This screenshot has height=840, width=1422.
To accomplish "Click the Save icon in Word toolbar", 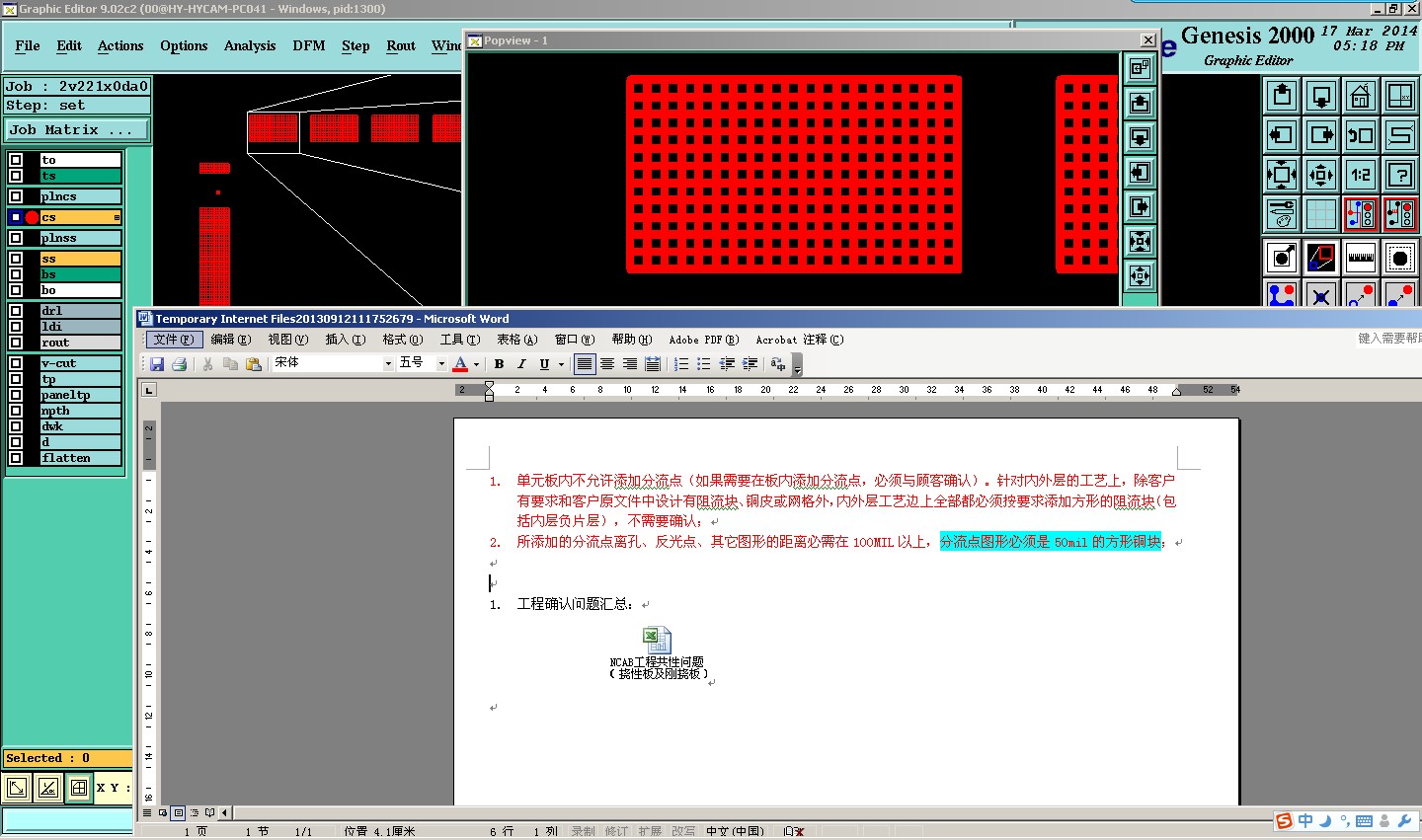I will (157, 364).
